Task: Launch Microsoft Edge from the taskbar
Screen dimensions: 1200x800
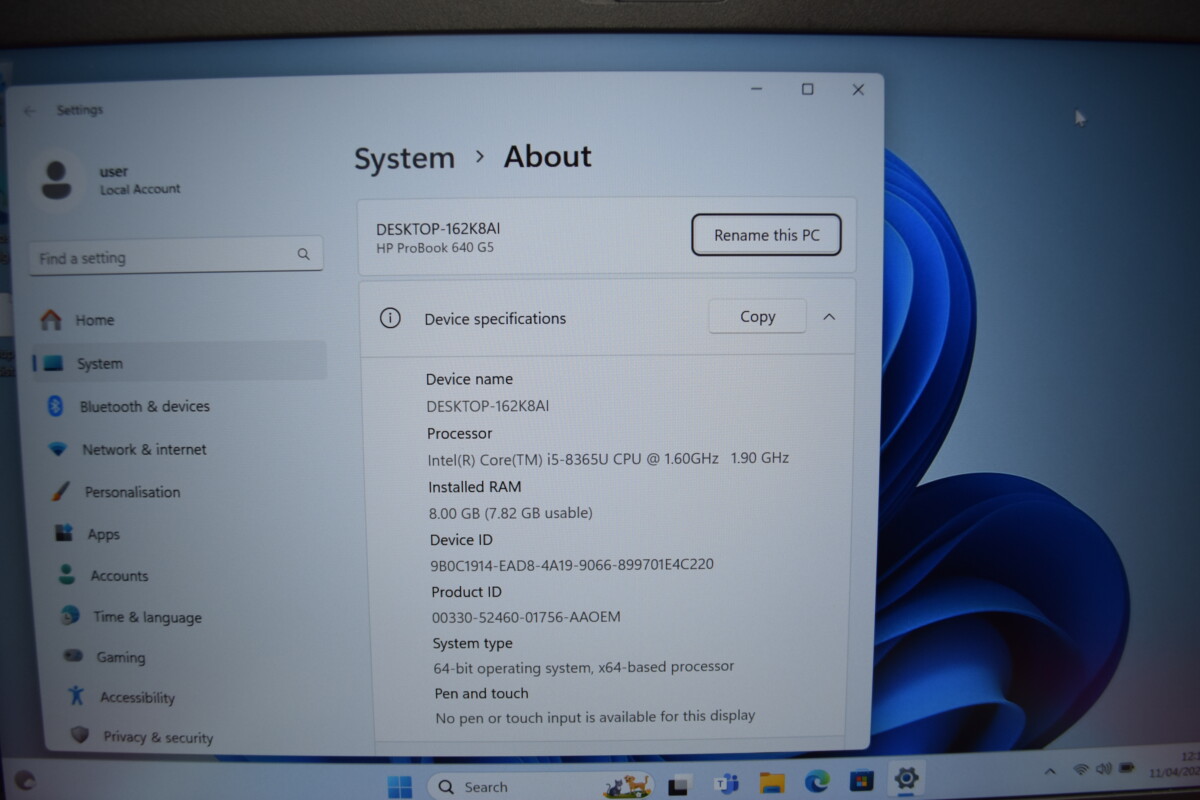Action: pyautogui.click(x=817, y=782)
